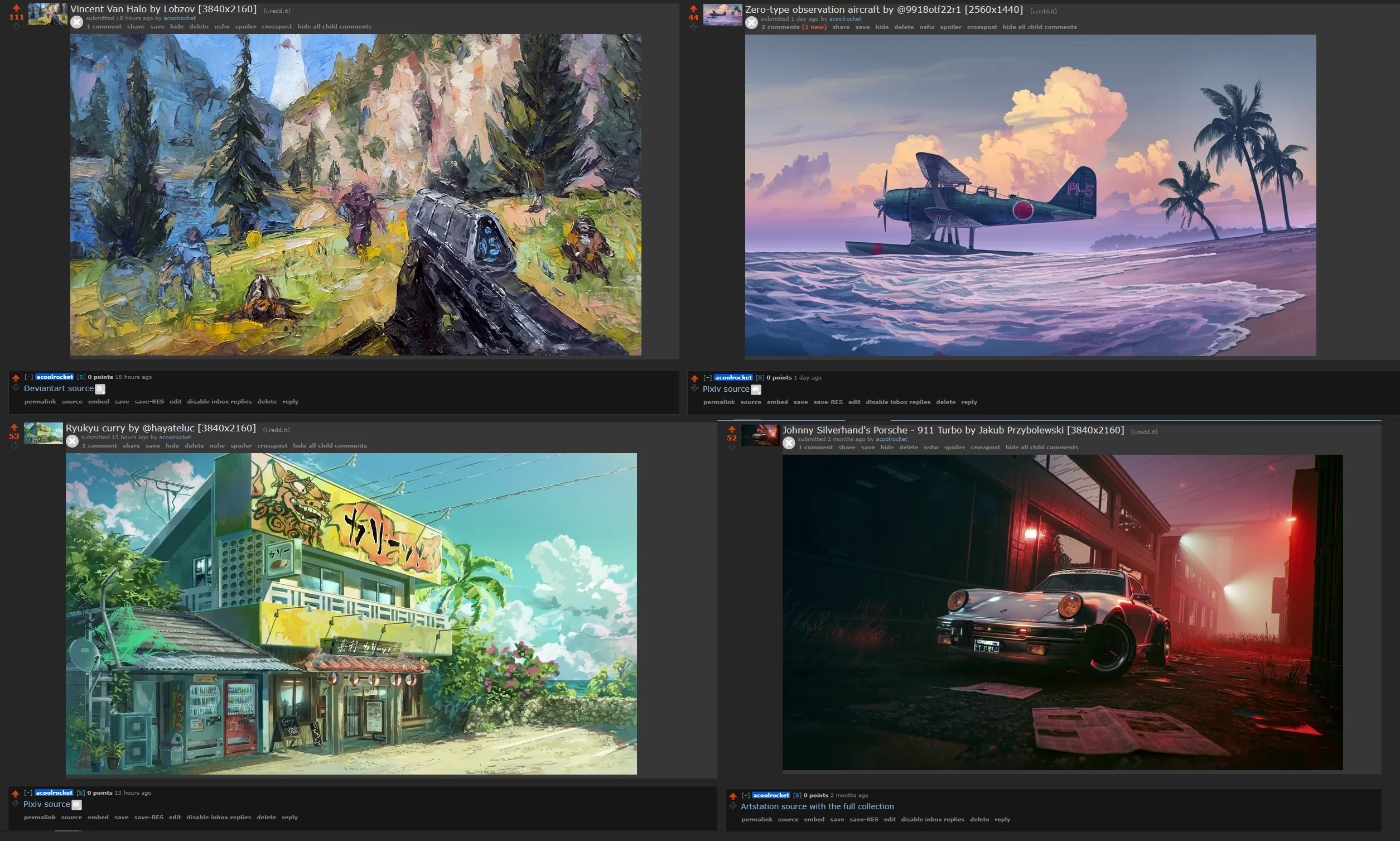Upvote the 13-hours-ago Pixiv source comment

[15, 794]
